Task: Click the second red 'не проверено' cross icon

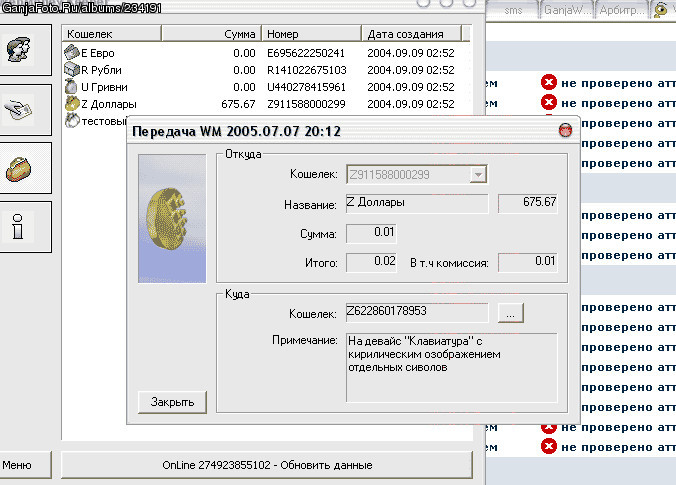Action: [x=549, y=103]
